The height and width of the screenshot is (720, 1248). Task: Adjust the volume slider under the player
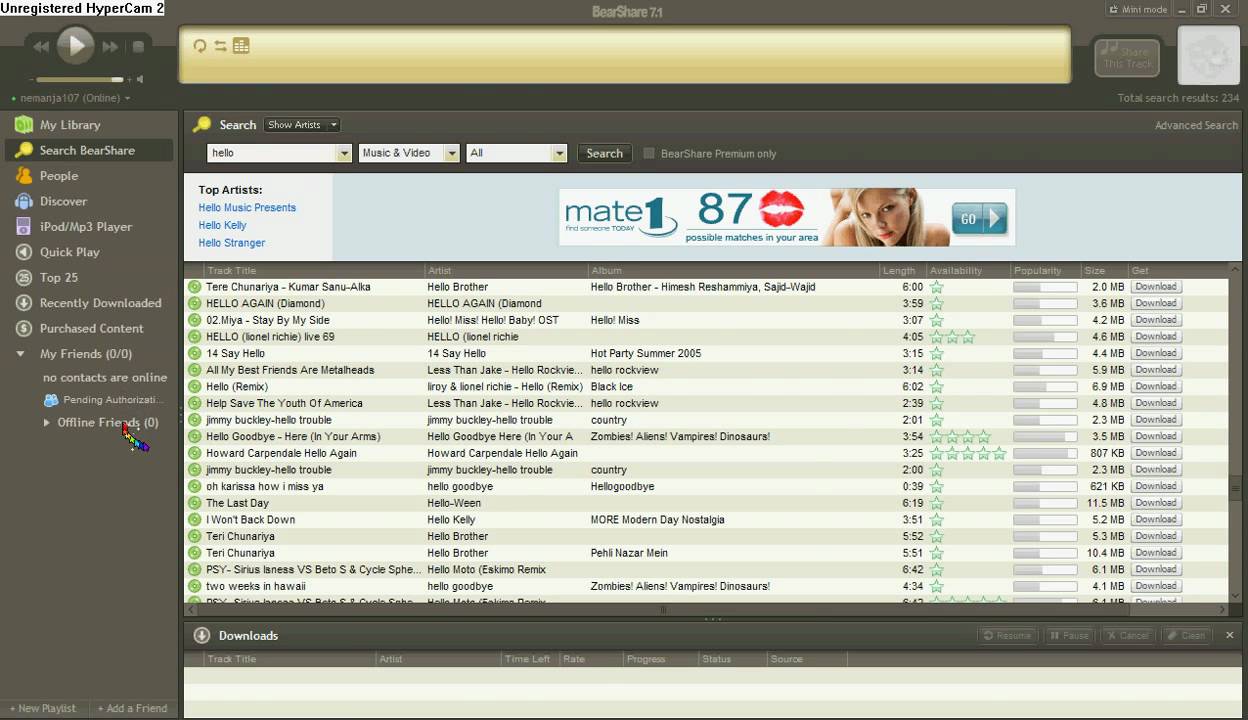point(80,79)
